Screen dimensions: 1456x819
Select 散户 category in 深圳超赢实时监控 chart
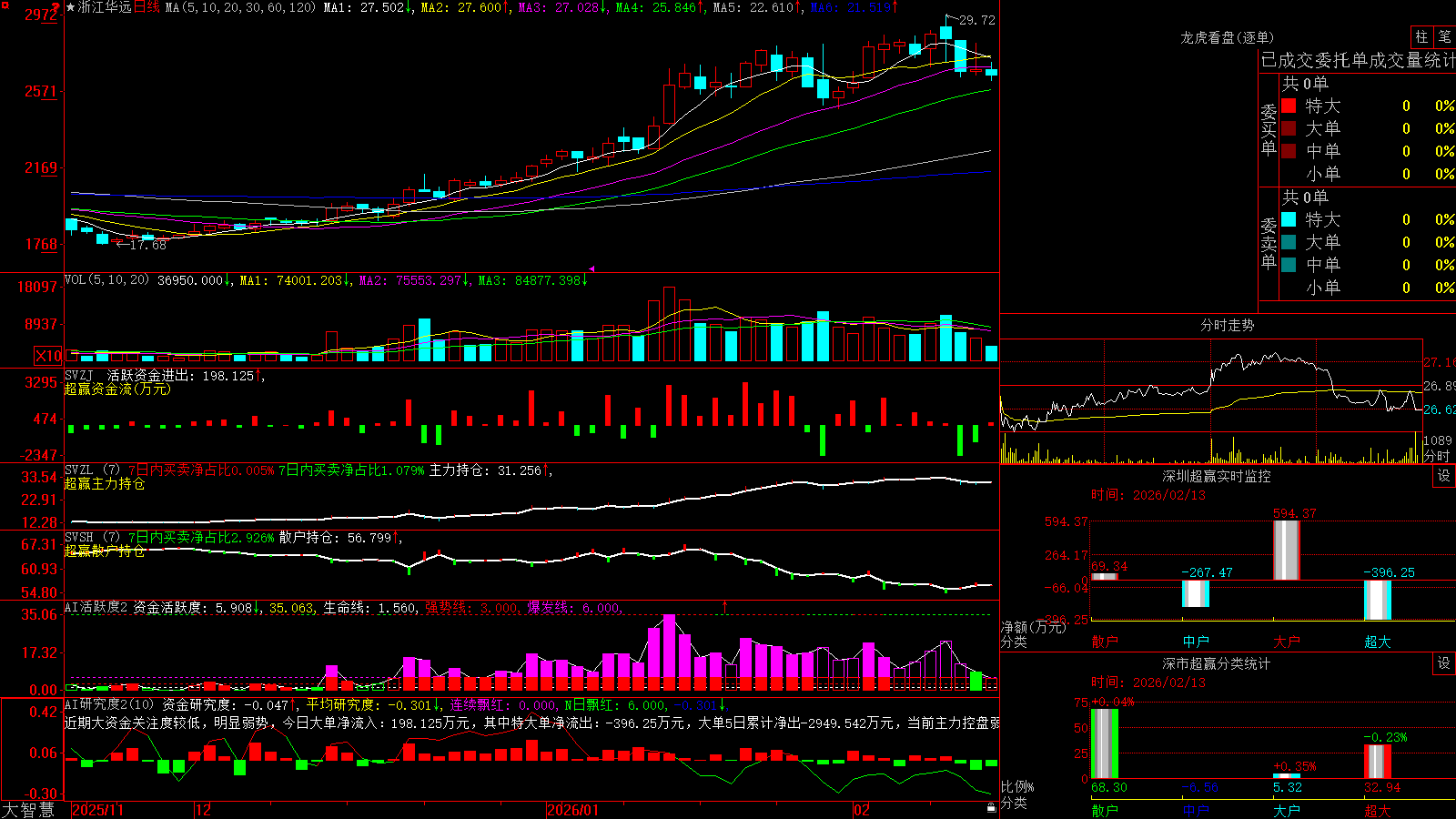click(1105, 642)
